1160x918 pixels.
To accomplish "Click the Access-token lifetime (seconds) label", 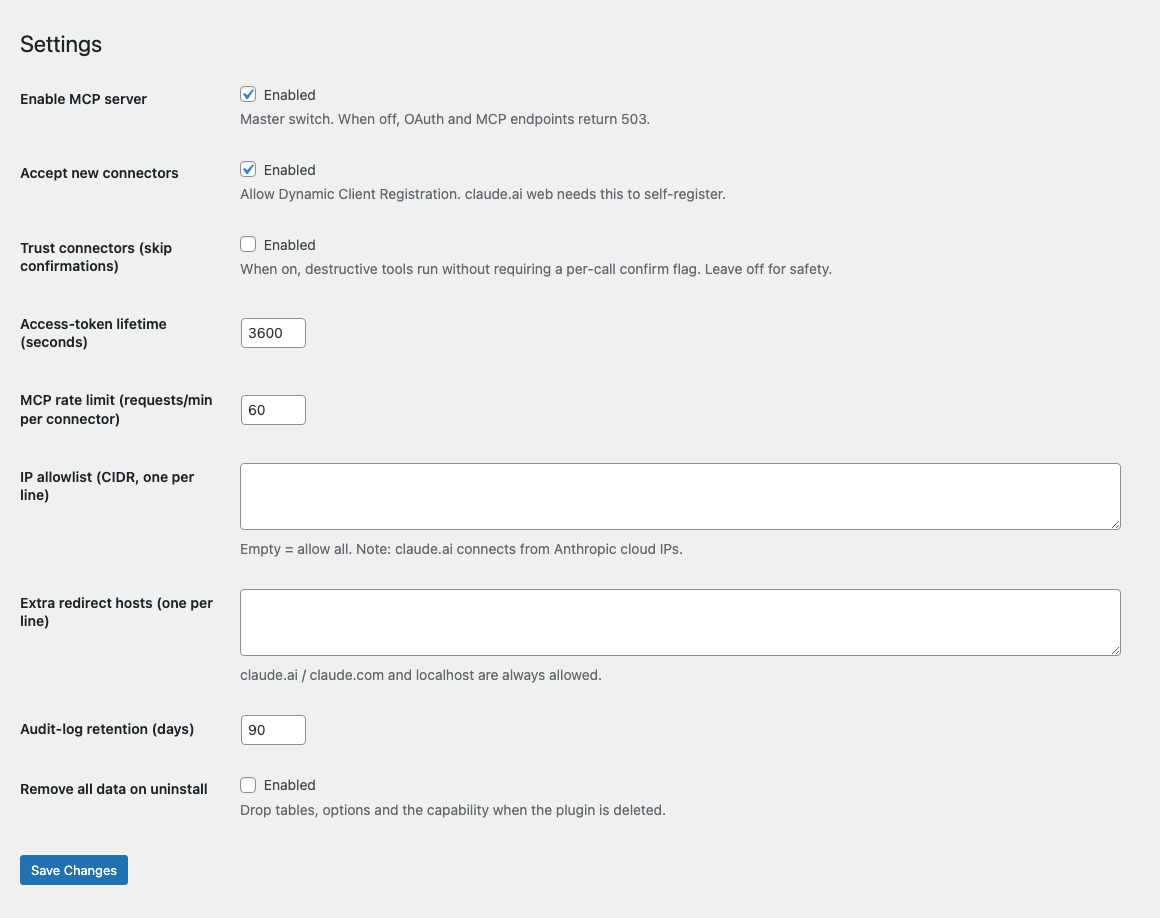I will click(93, 333).
